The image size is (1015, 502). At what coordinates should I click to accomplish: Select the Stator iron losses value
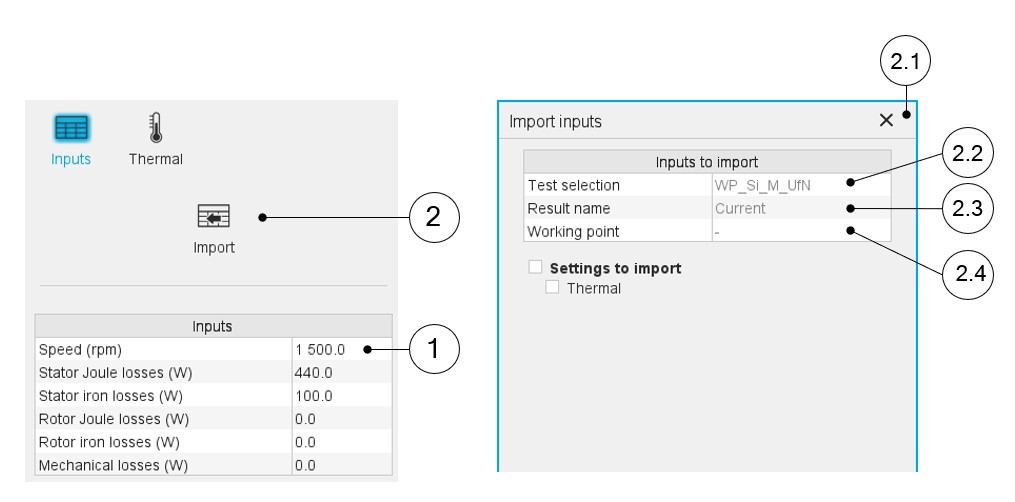(x=340, y=396)
